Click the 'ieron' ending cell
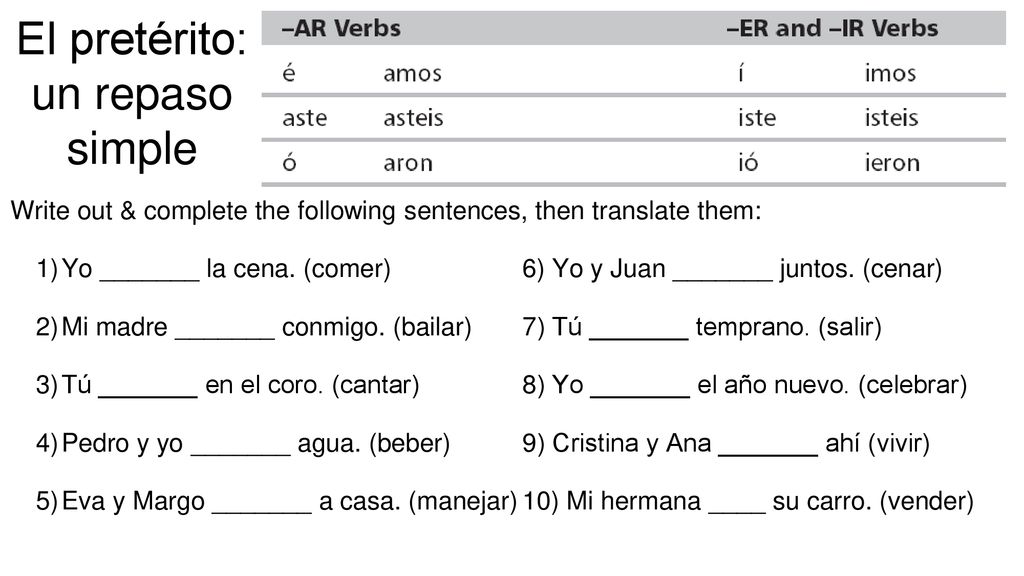1024x576 pixels. 892,163
